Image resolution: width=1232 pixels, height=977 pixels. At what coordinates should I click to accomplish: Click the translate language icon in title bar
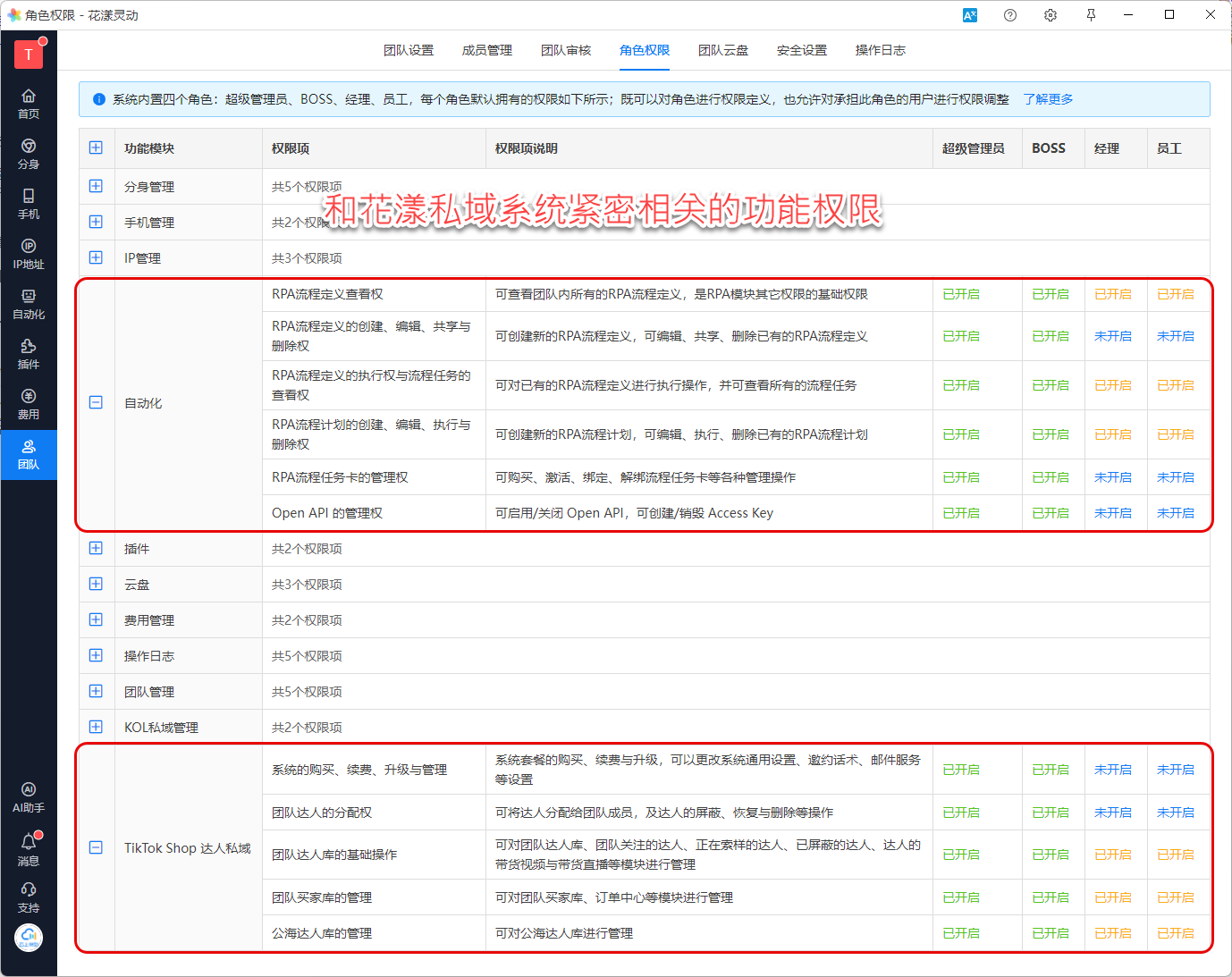coord(970,15)
